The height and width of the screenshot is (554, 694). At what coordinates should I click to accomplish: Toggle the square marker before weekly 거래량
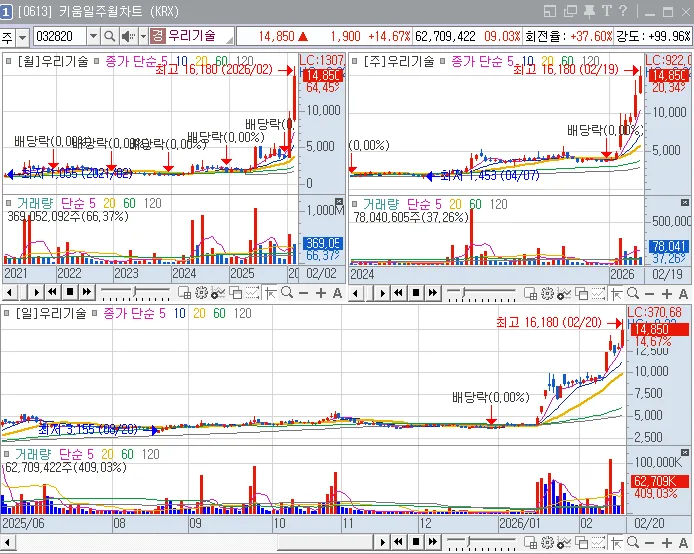pos(355,204)
